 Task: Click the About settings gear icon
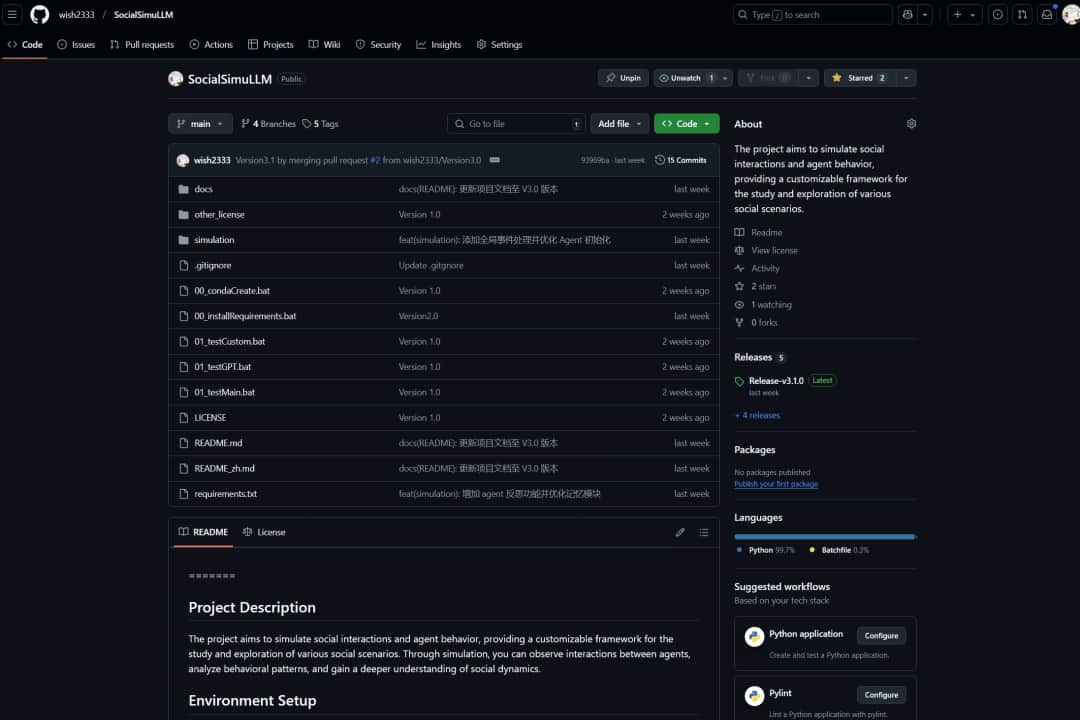(911, 124)
